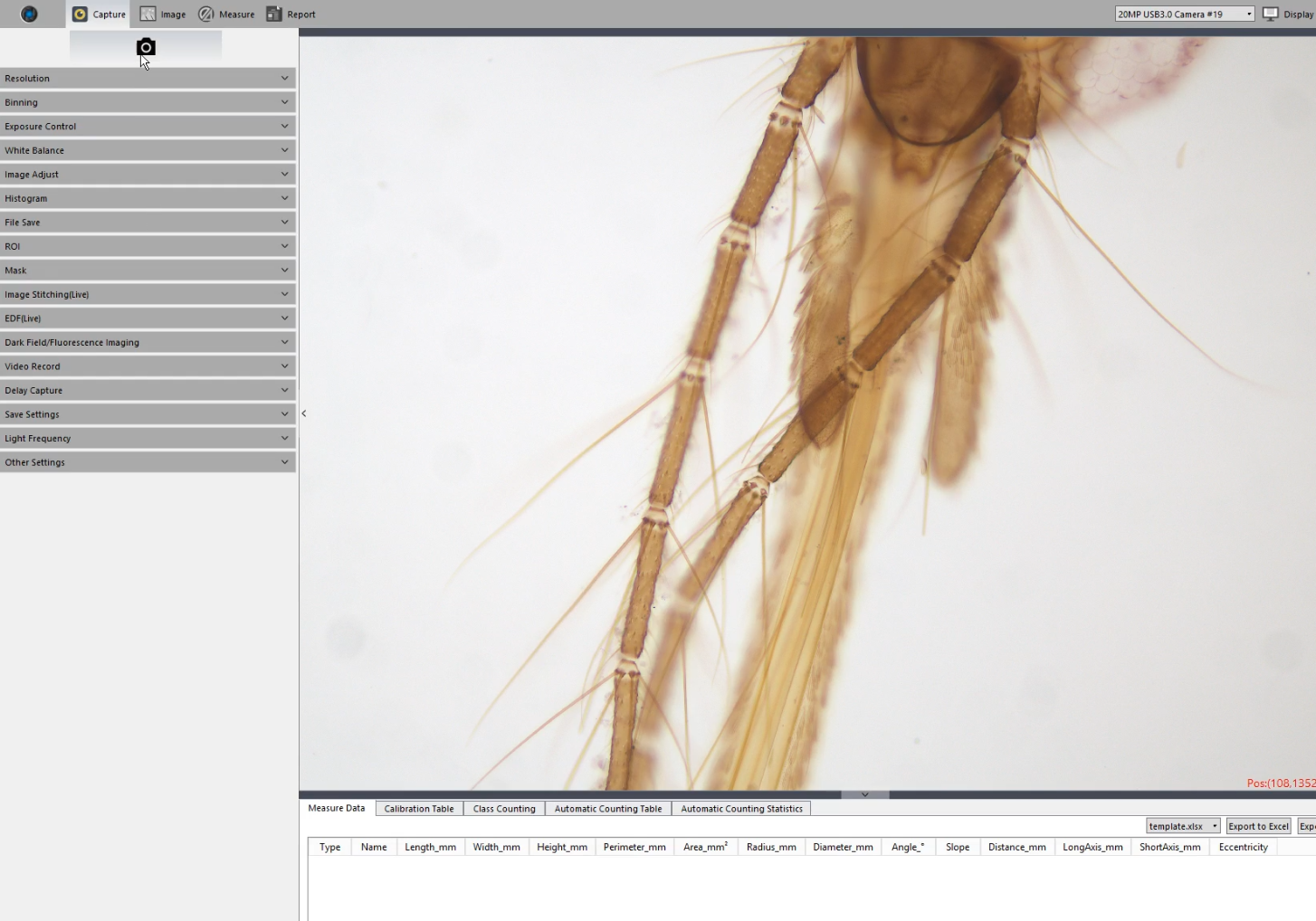Click the Length_mm column header
Screen dimensions: 1316x921
430,847
